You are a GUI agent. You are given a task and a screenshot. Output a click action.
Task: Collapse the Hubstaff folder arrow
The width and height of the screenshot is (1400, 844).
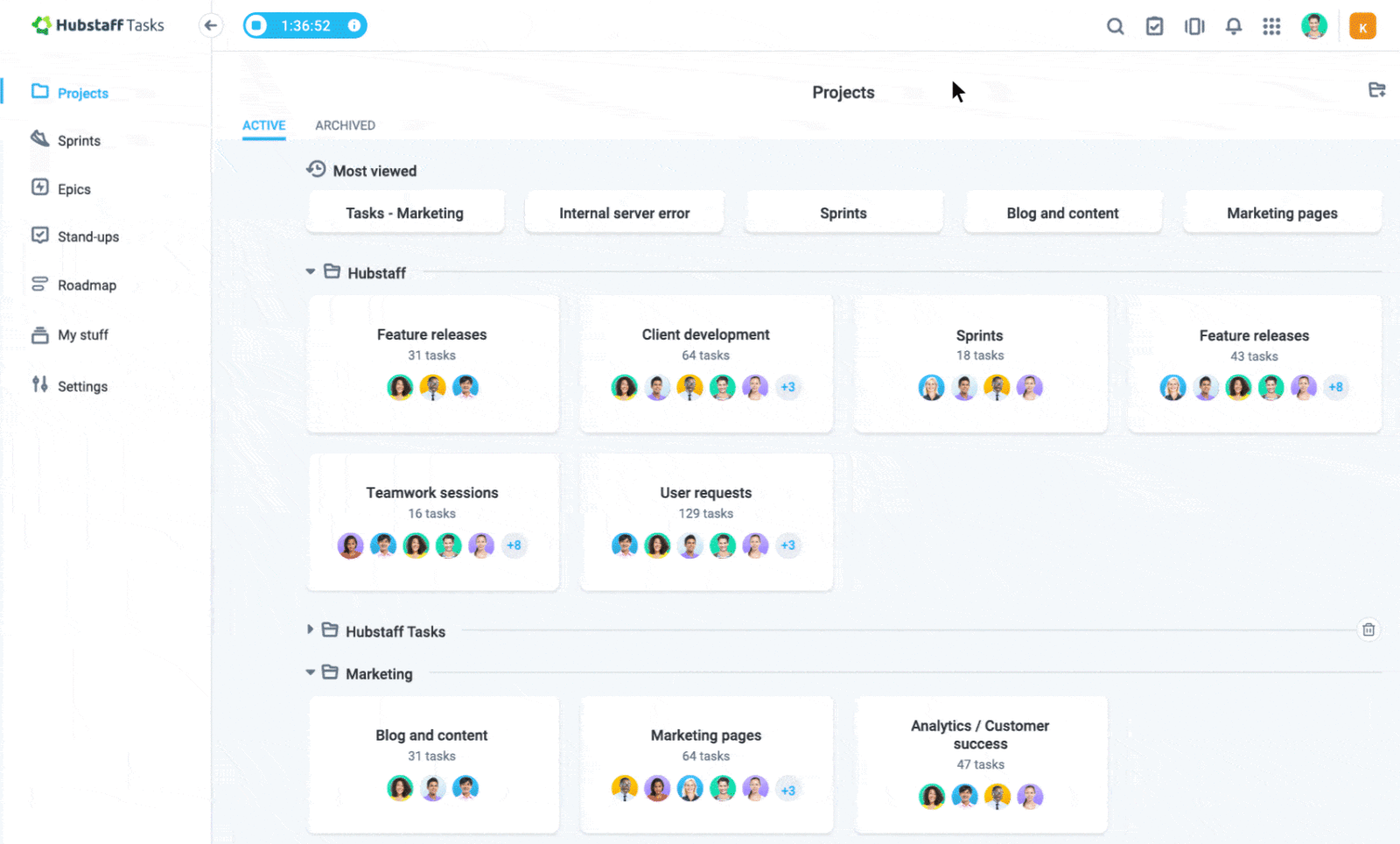pos(311,271)
